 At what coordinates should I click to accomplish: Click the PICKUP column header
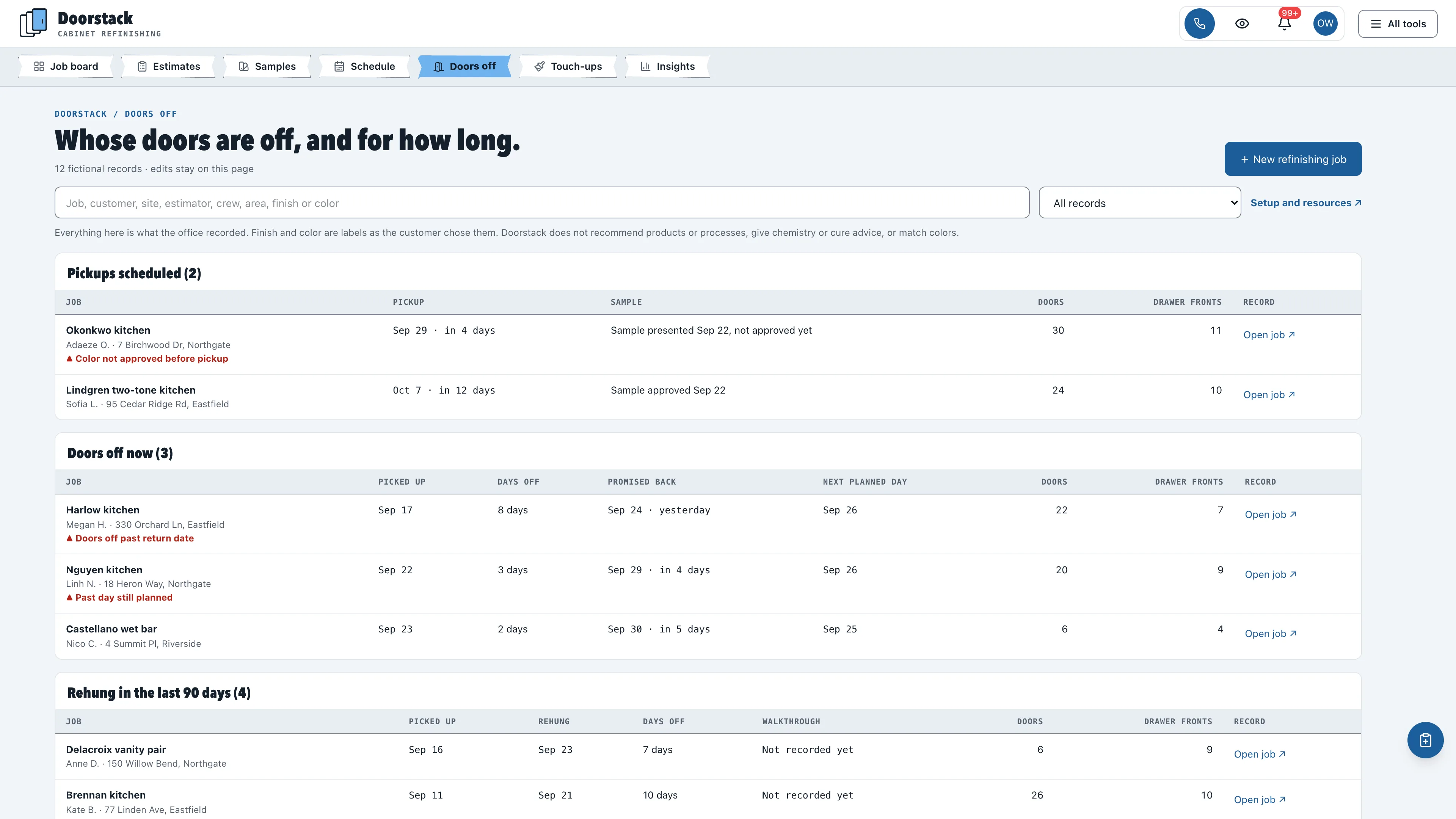408,302
